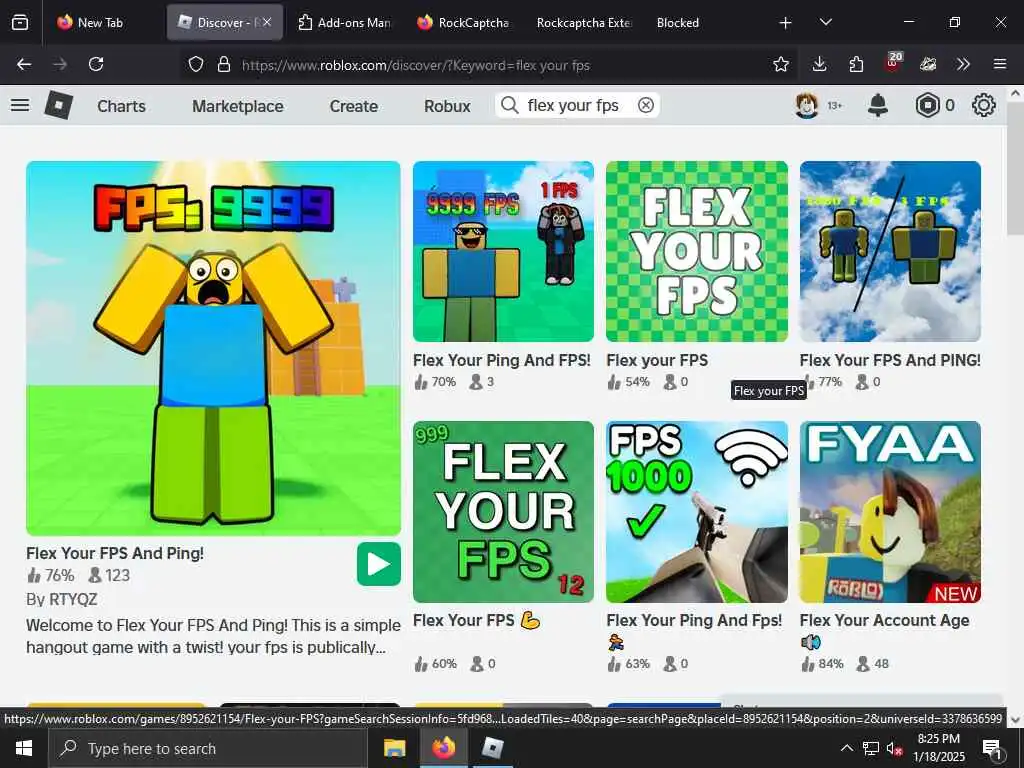The width and height of the screenshot is (1024, 768).
Task: Open the Roblox app in the taskbar
Action: click(492, 748)
